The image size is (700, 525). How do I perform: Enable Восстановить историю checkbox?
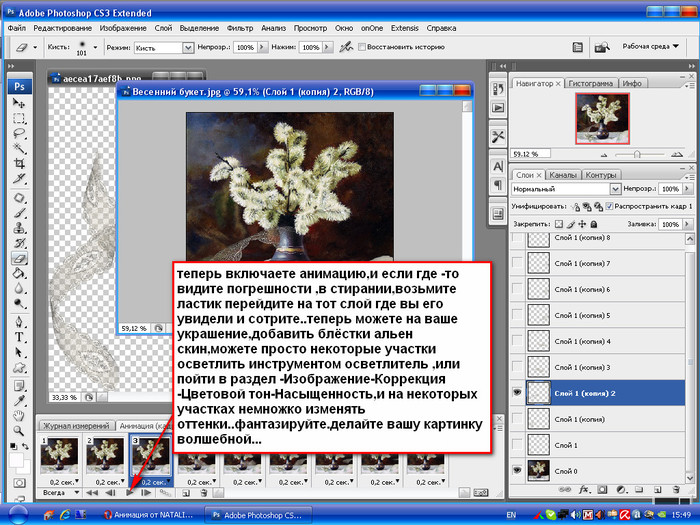point(362,47)
